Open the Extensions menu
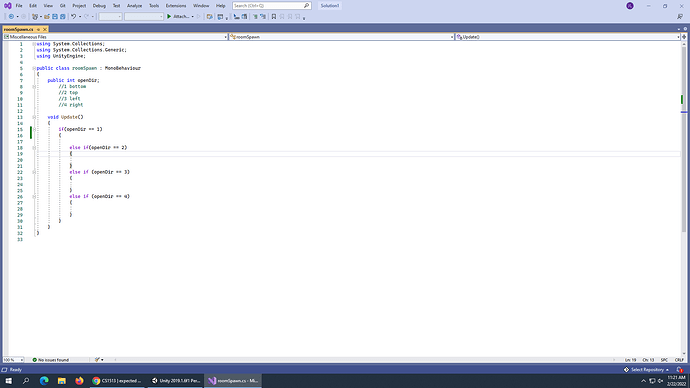 (x=176, y=6)
